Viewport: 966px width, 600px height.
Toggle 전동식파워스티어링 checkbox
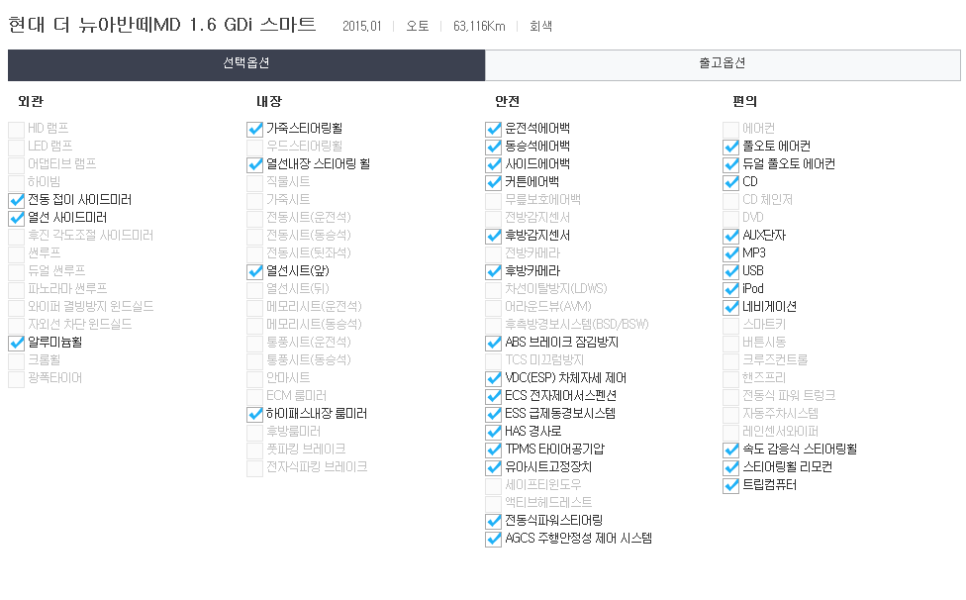coord(493,522)
